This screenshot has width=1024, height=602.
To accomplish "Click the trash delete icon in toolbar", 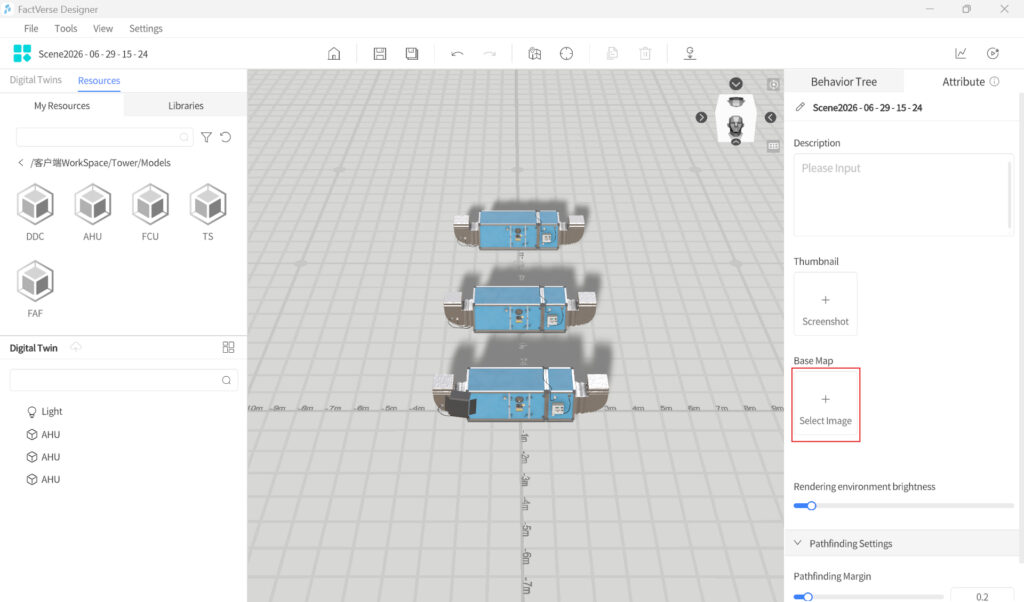I will coord(645,54).
